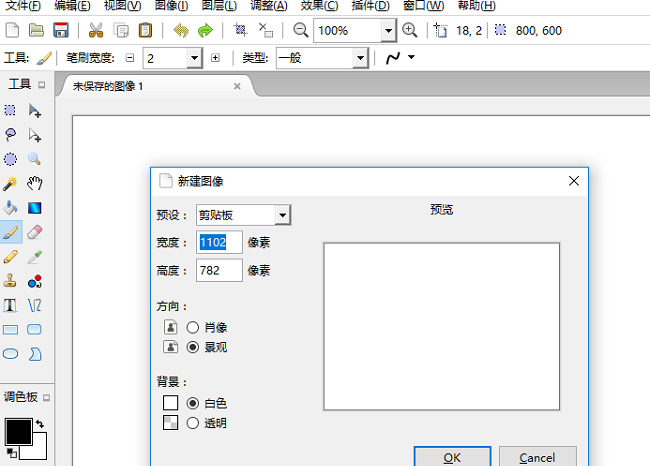This screenshot has width=650, height=466.
Task: Click the New file icon in toolbar
Action: coord(12,30)
